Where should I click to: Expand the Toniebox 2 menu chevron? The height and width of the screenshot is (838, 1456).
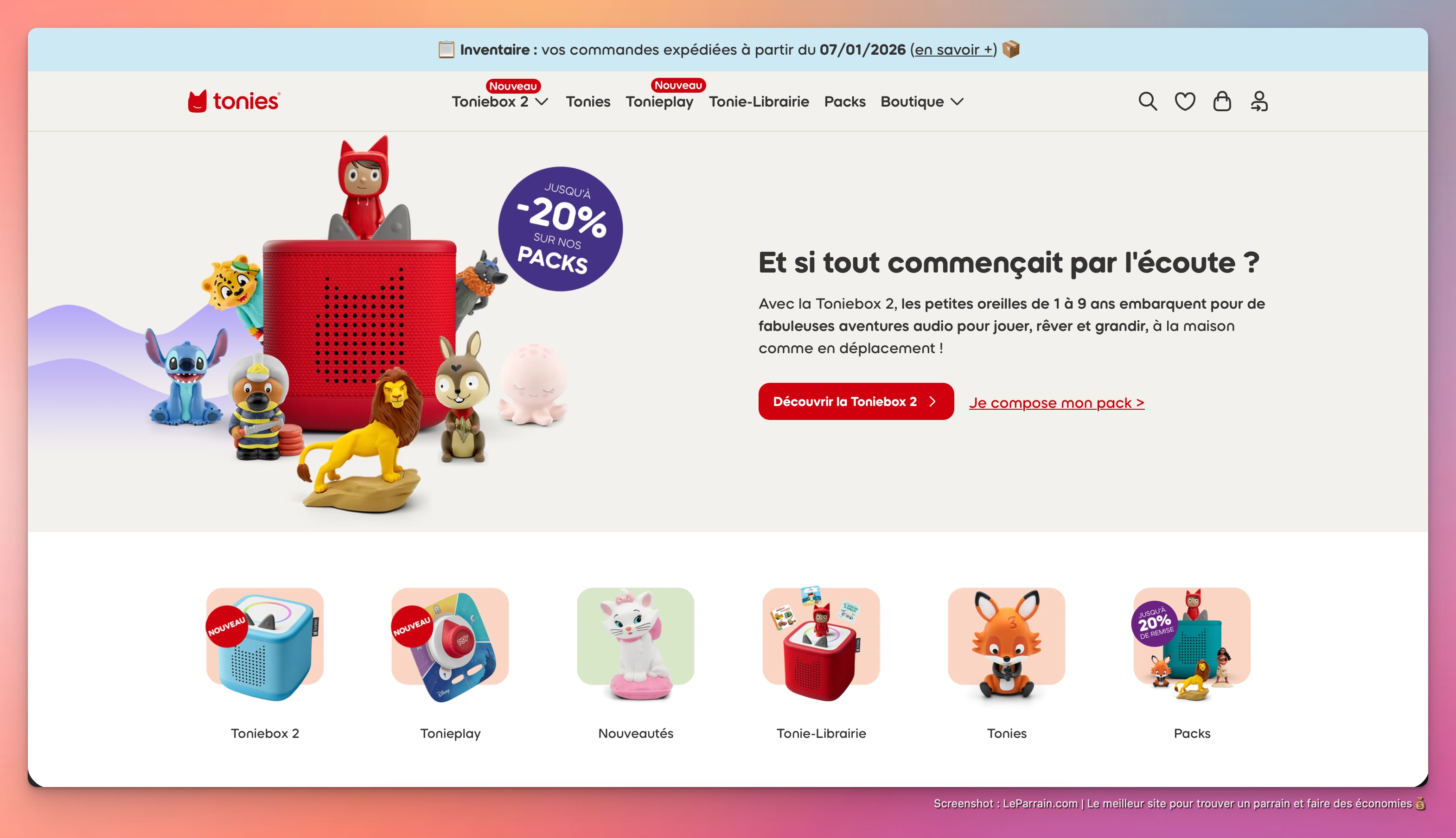tap(542, 102)
